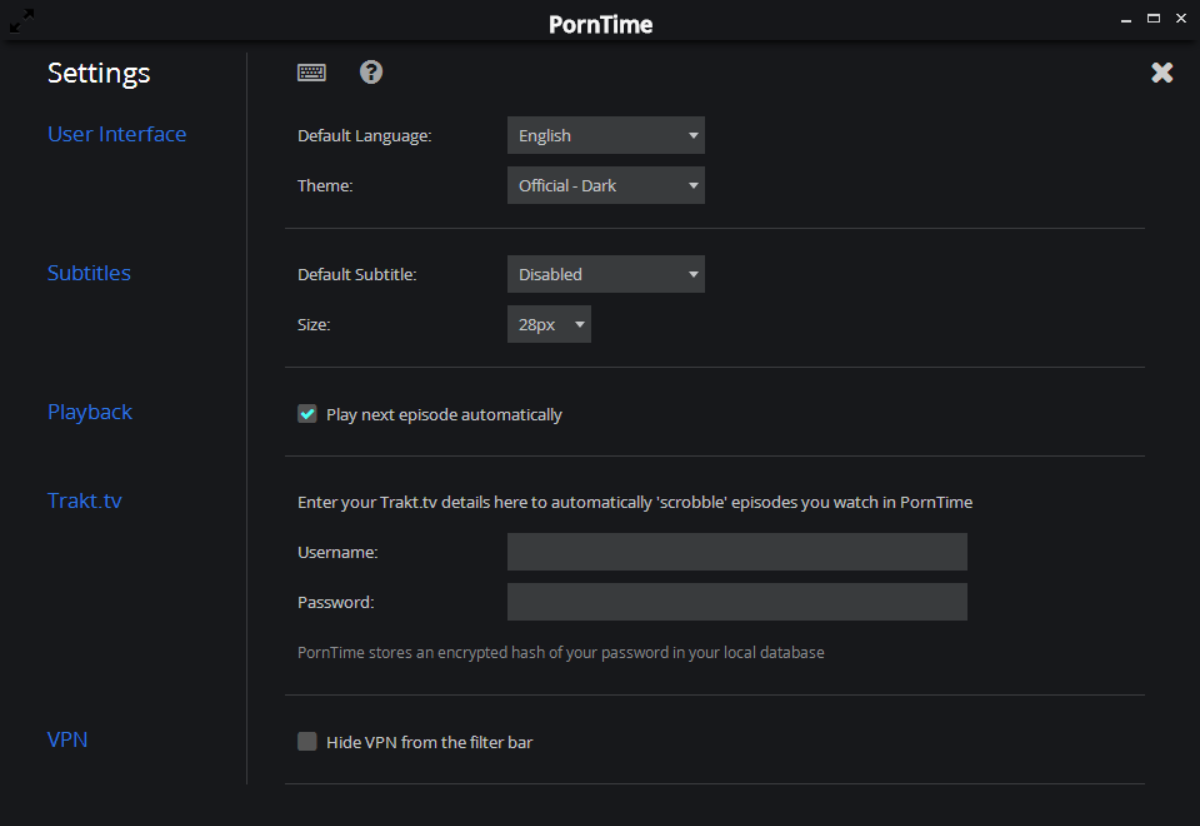Close the application window
This screenshot has height=826, width=1200.
coord(1181,19)
